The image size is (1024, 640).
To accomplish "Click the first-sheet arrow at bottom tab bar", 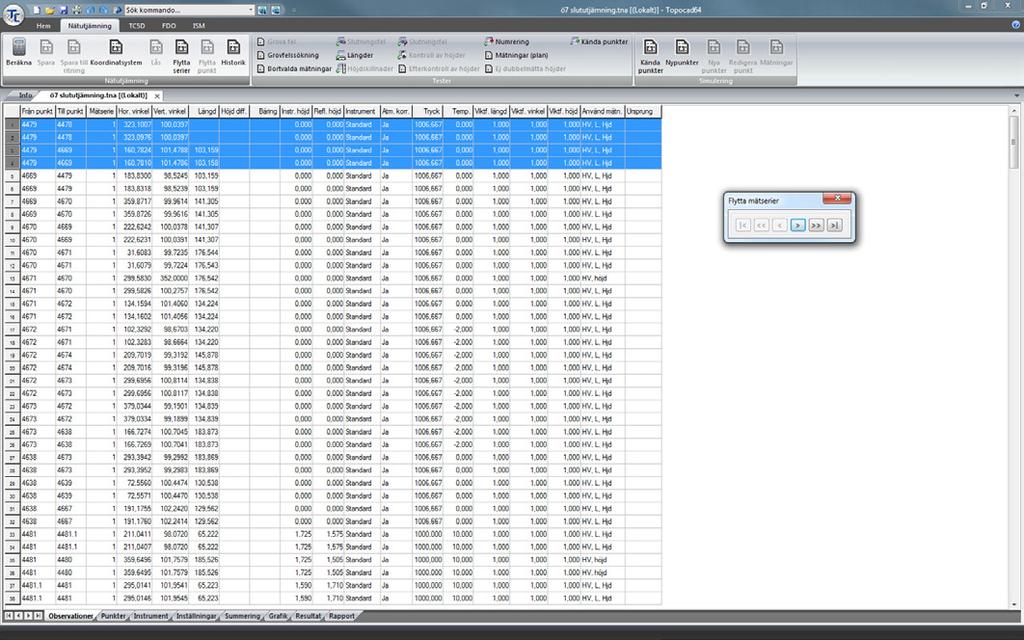I will 8,616.
